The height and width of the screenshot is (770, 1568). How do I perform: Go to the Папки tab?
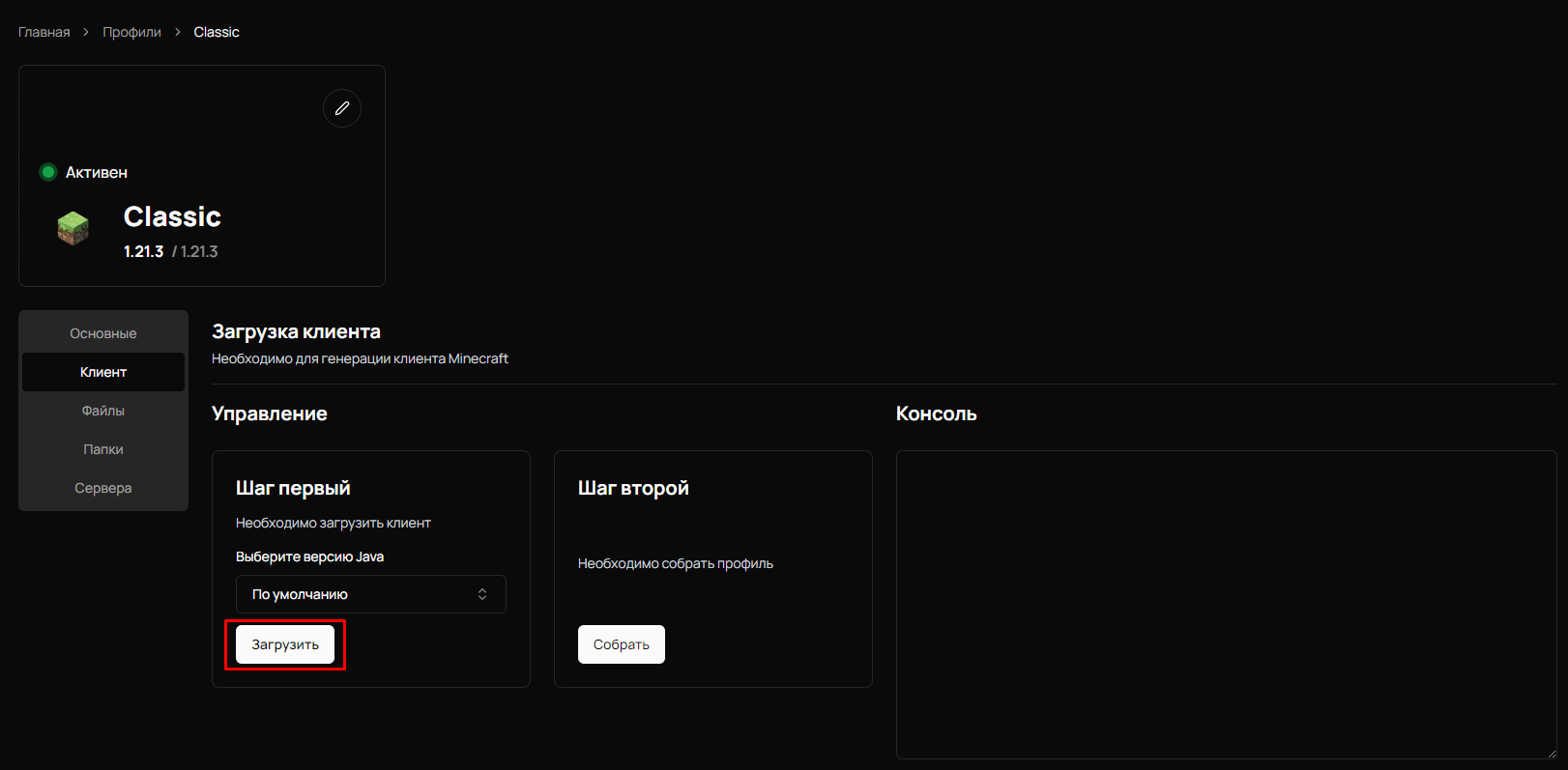(103, 449)
